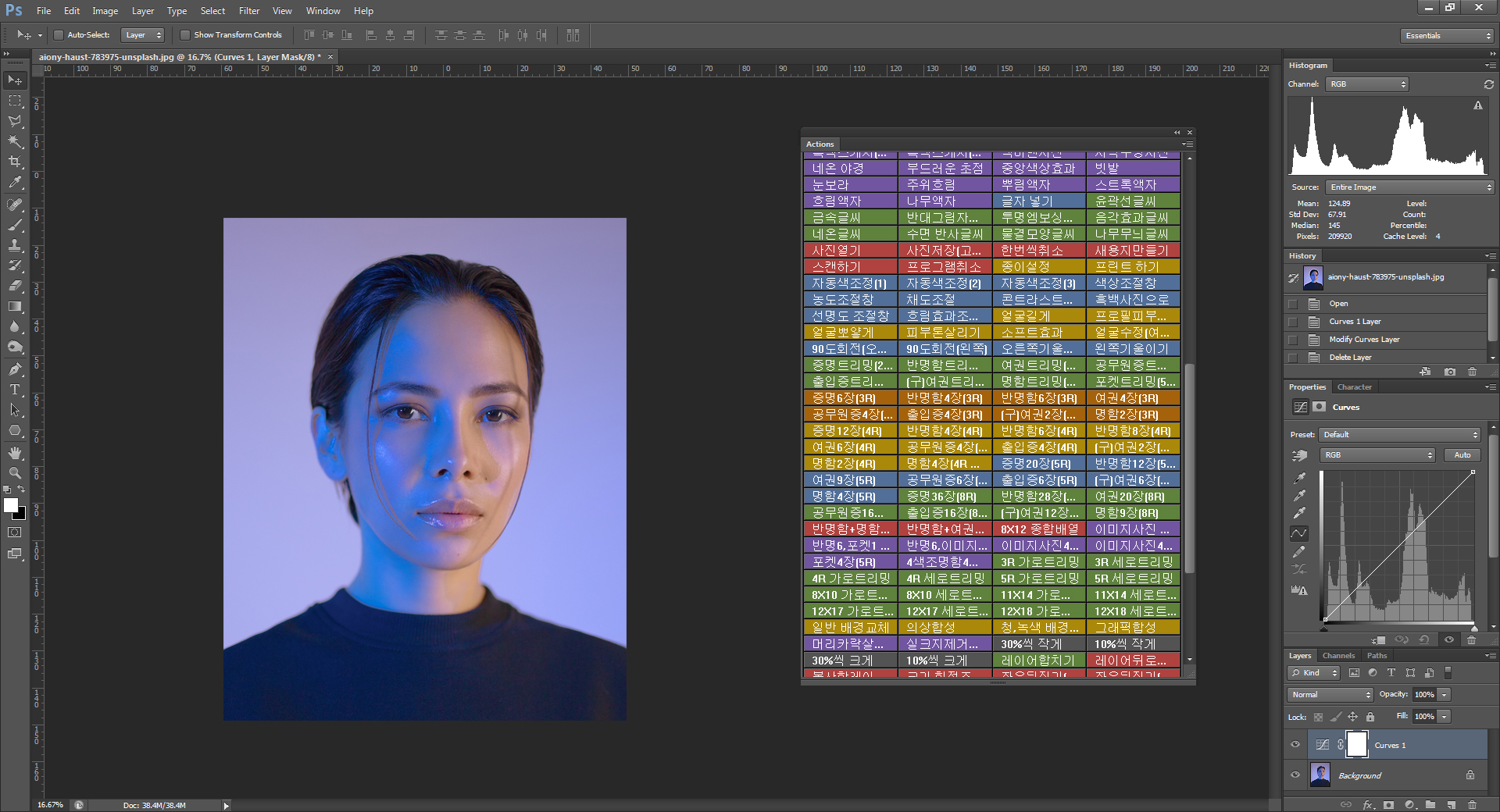Select the Brush tool
The width and height of the screenshot is (1500, 812).
pyautogui.click(x=15, y=225)
